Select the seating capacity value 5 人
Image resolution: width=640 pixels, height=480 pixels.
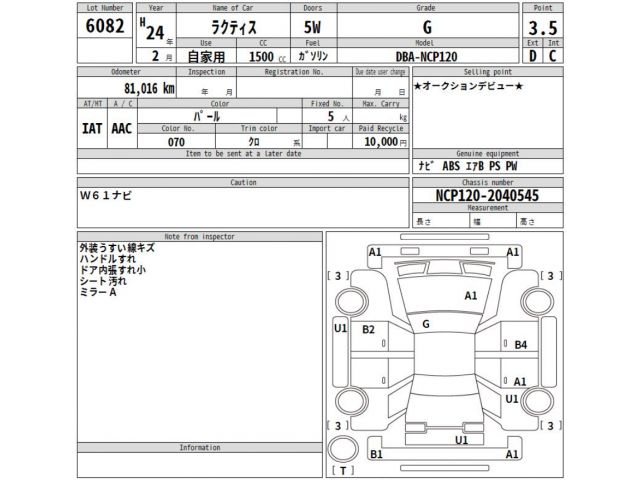(x=338, y=117)
